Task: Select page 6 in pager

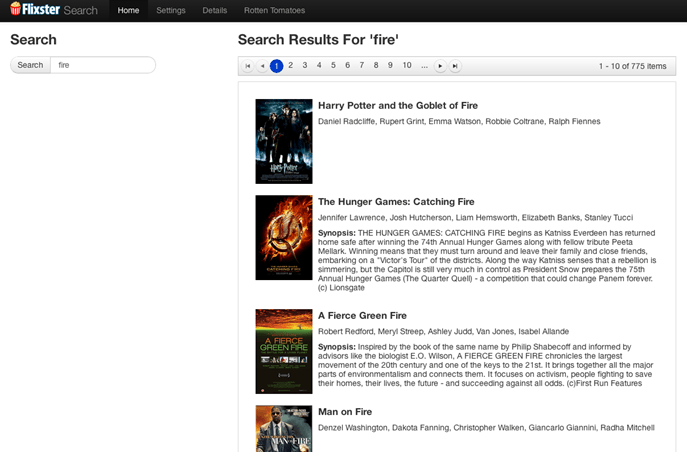Action: click(x=347, y=65)
